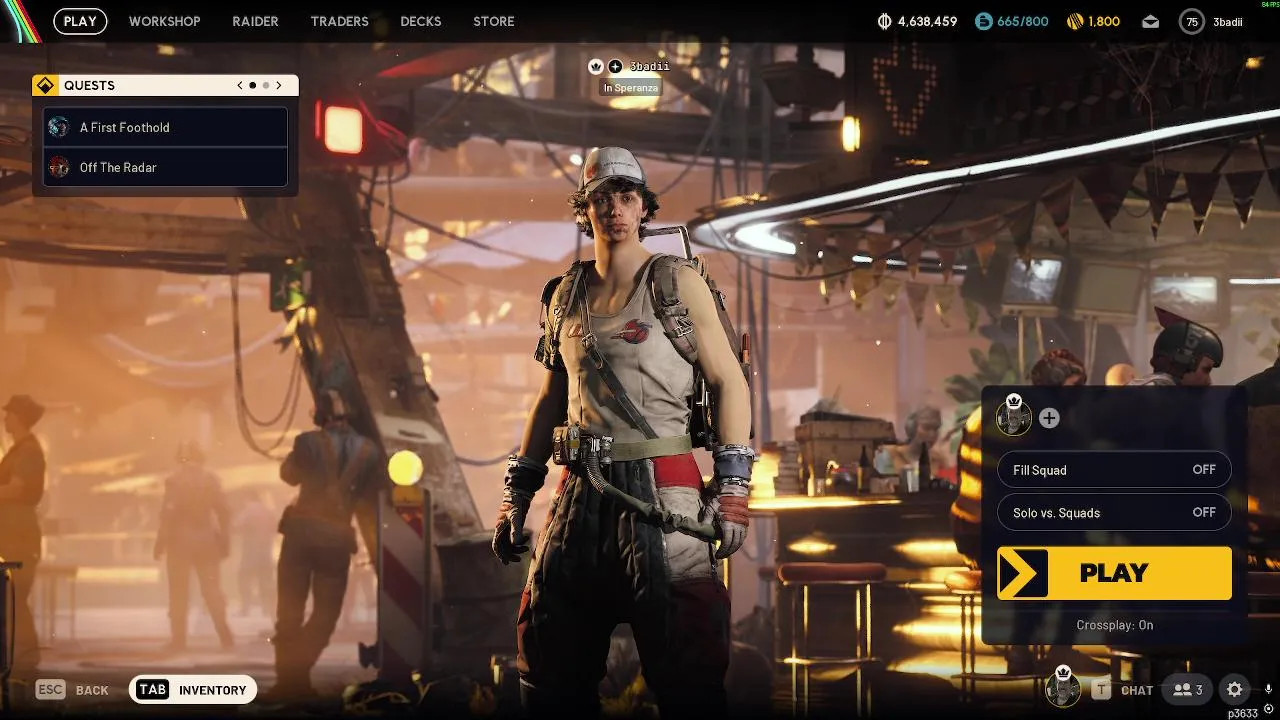The height and width of the screenshot is (720, 1280).
Task: Switch to the RAIDER tab
Action: tap(255, 21)
